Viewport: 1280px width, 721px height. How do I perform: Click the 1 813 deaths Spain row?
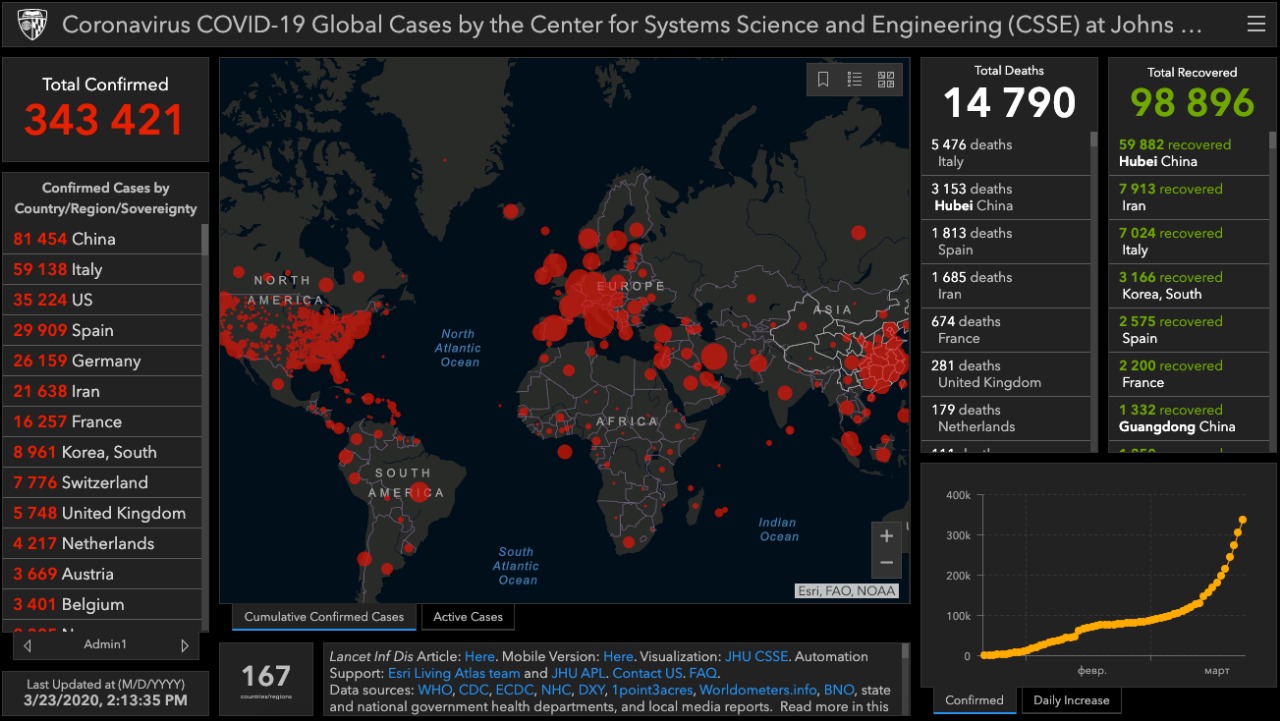pos(1005,241)
